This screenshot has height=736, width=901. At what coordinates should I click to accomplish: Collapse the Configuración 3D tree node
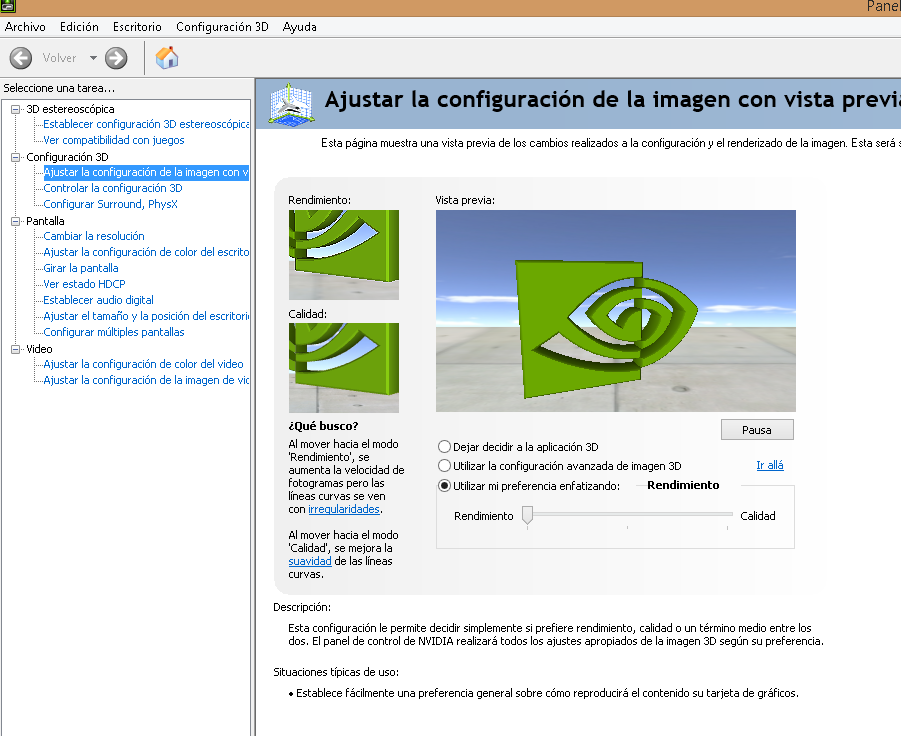pyautogui.click(x=16, y=157)
